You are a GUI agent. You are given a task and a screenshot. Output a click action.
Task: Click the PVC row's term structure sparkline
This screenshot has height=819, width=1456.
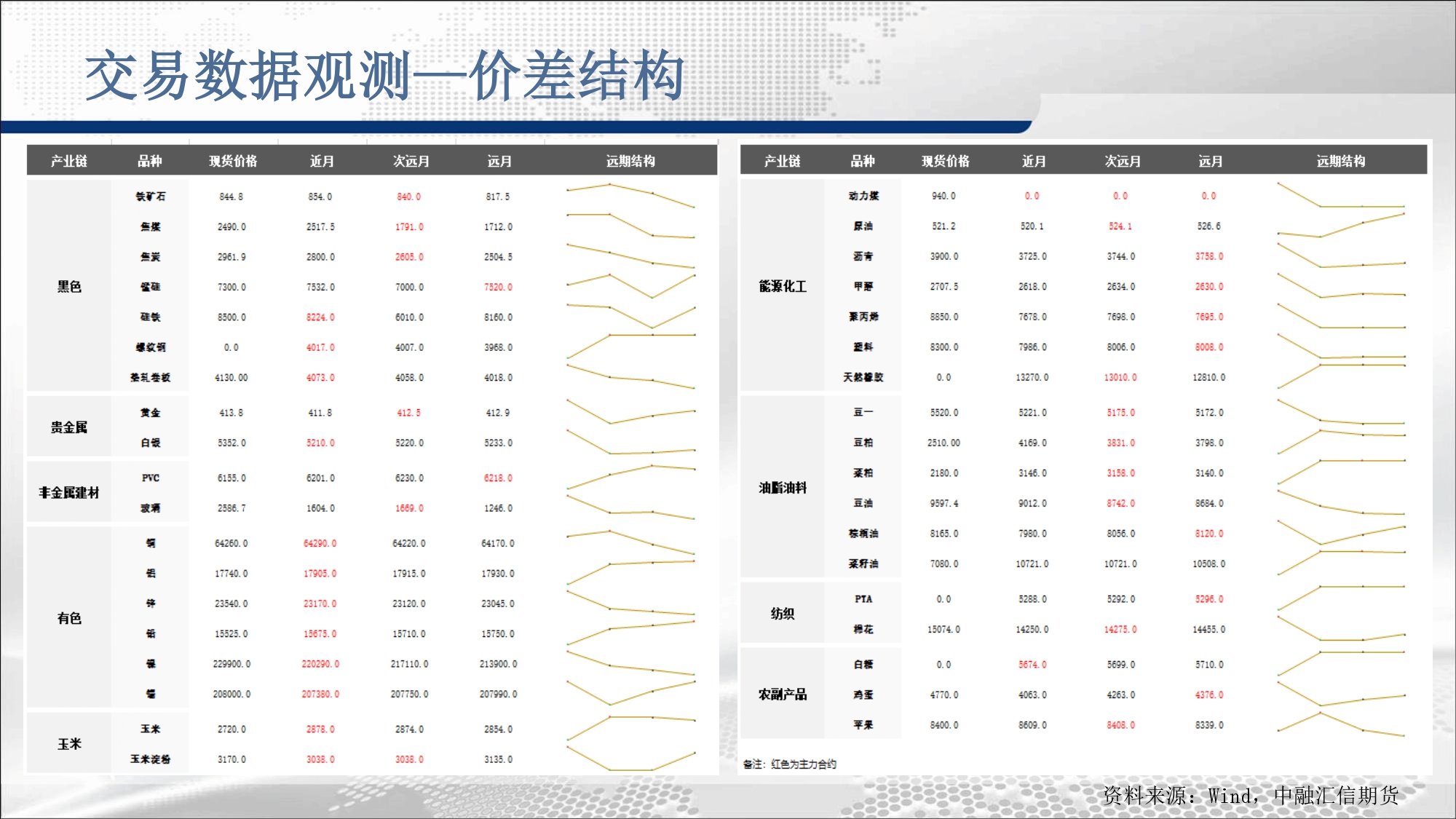(630, 476)
